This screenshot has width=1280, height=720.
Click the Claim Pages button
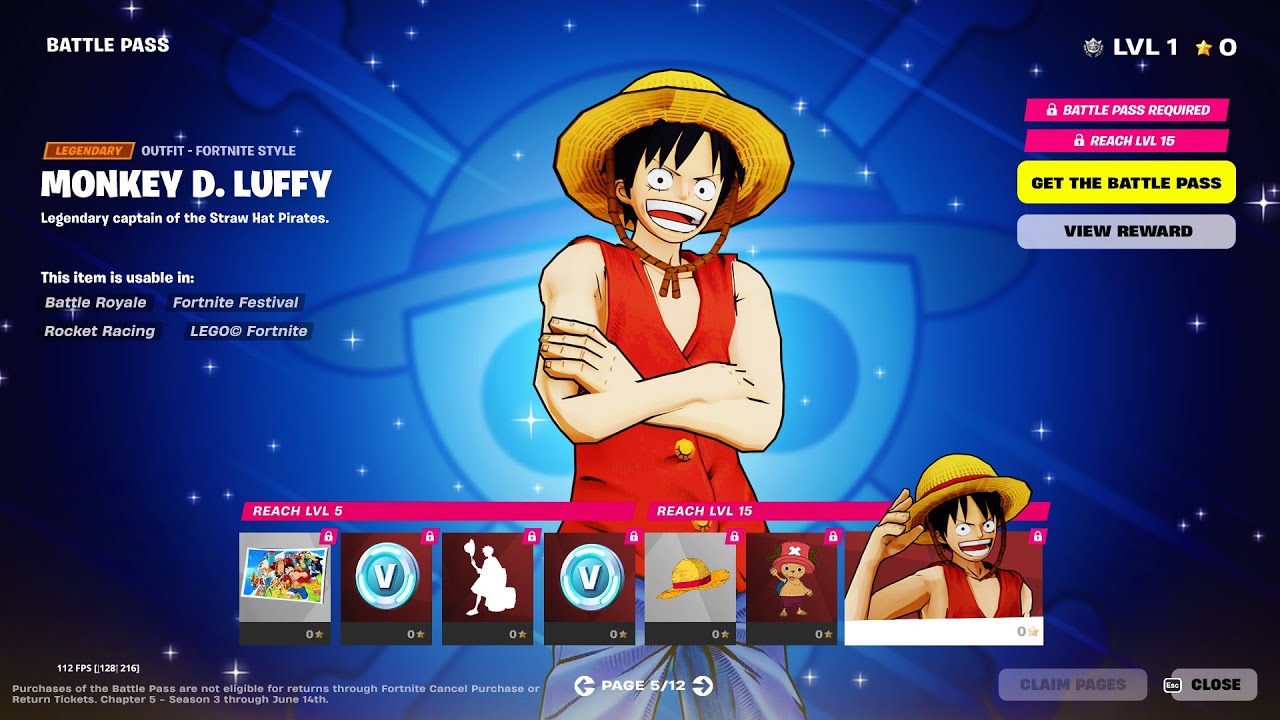pyautogui.click(x=1073, y=685)
